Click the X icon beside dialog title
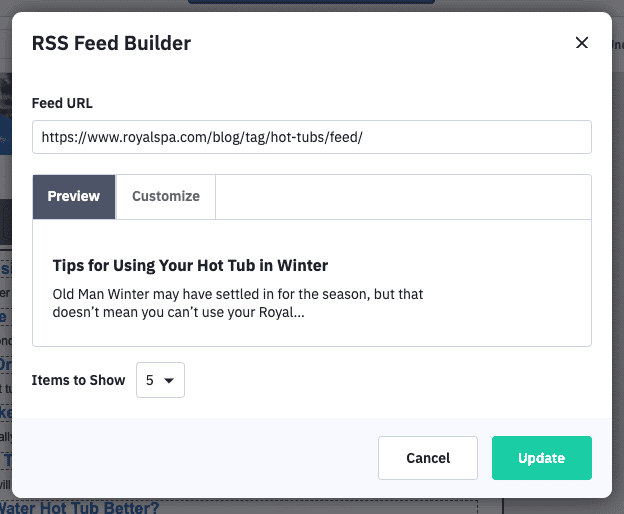 [x=582, y=43]
